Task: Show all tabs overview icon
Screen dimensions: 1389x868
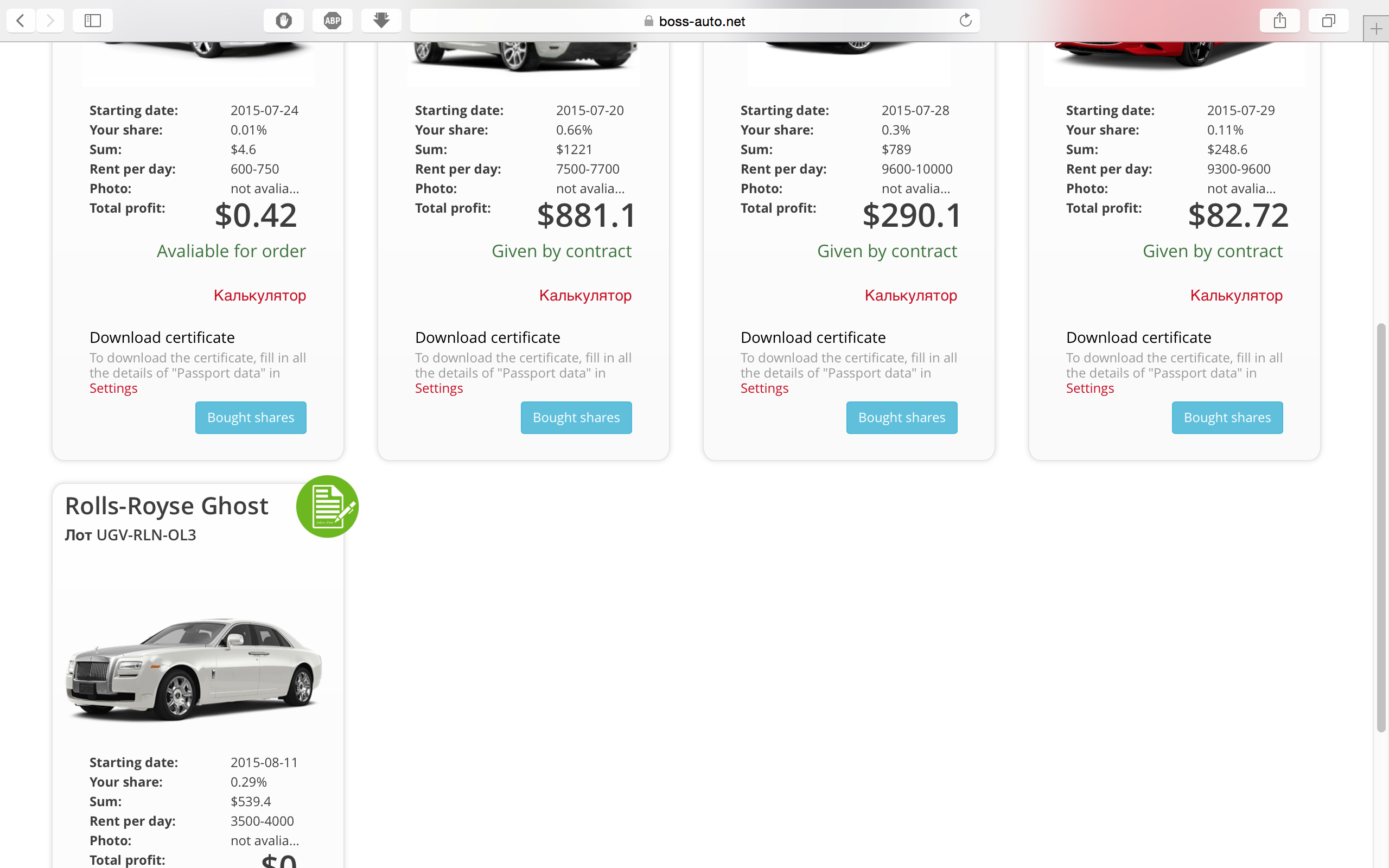Action: pos(1328,21)
